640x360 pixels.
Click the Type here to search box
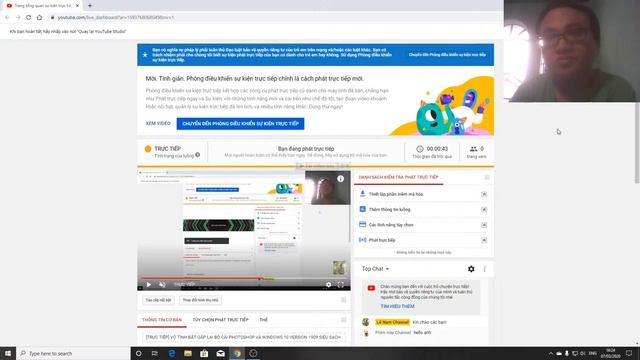[73, 353]
